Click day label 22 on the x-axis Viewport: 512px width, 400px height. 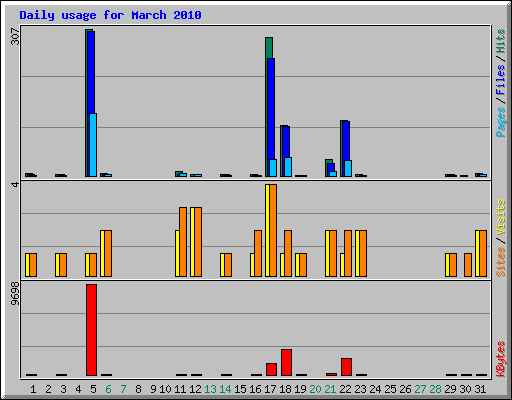pos(345,389)
